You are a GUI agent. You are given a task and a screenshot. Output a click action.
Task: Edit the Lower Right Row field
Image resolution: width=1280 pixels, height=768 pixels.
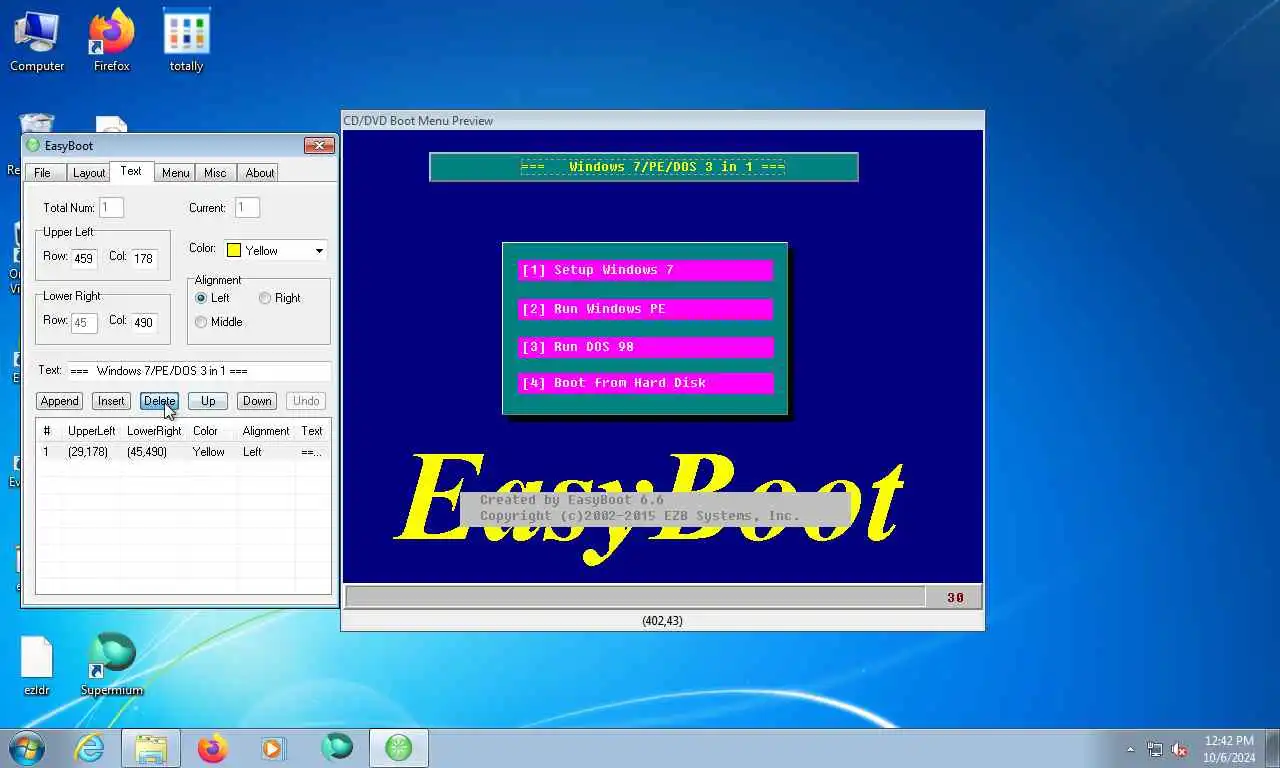click(84, 322)
